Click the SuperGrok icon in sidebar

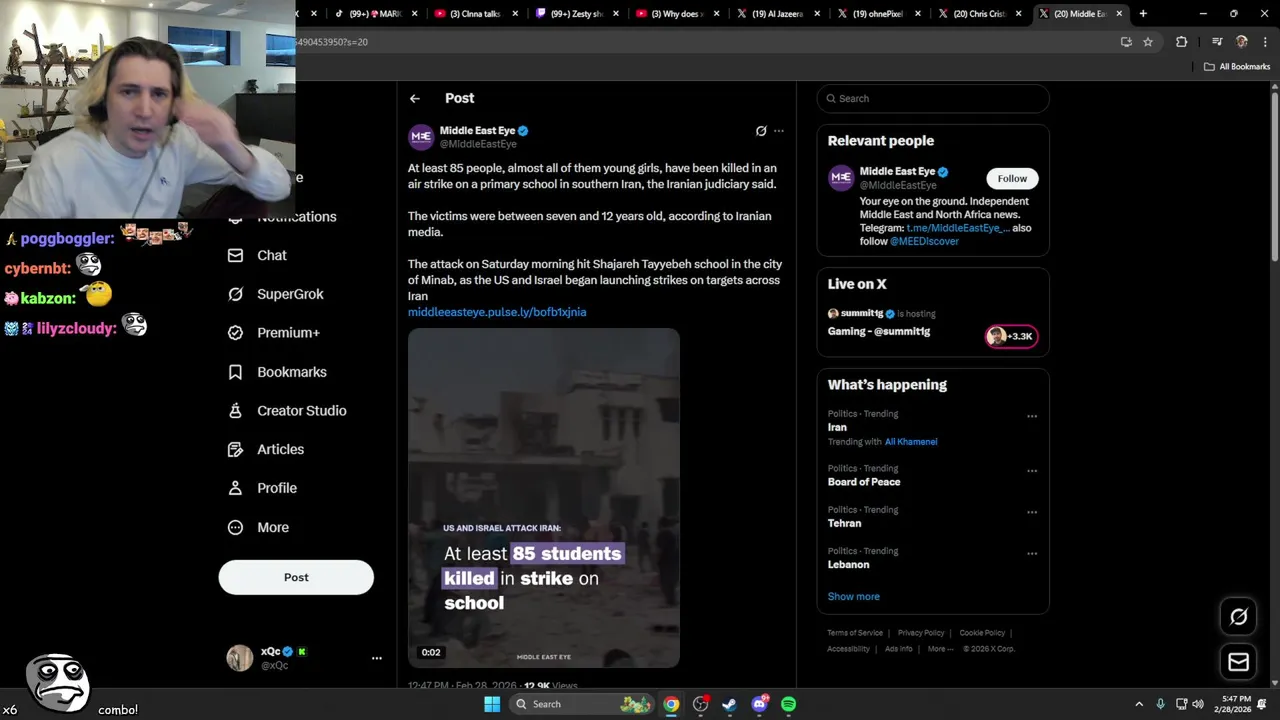[235, 294]
